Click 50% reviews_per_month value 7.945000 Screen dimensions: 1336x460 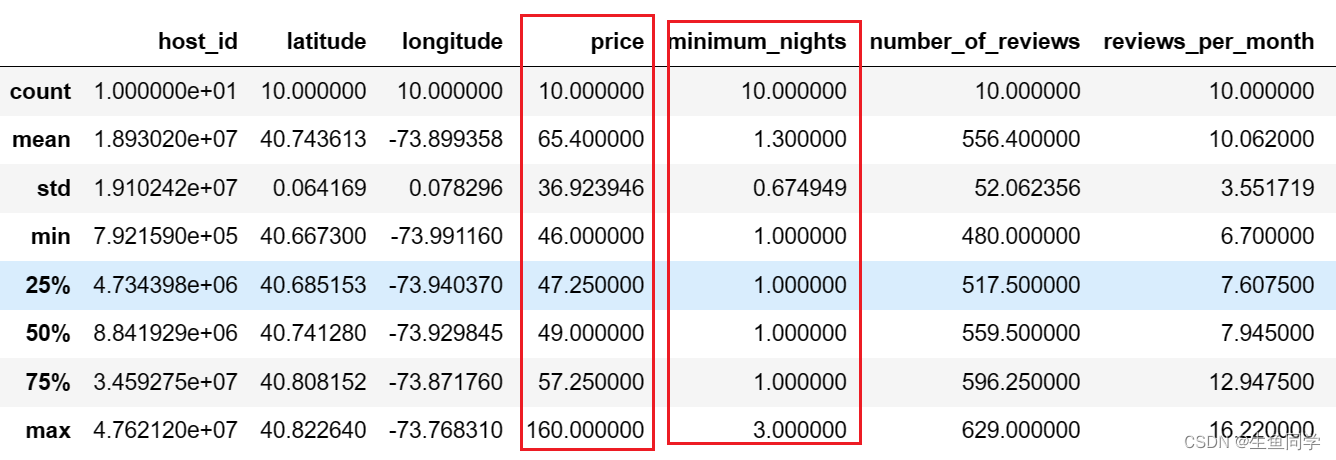tap(1267, 333)
